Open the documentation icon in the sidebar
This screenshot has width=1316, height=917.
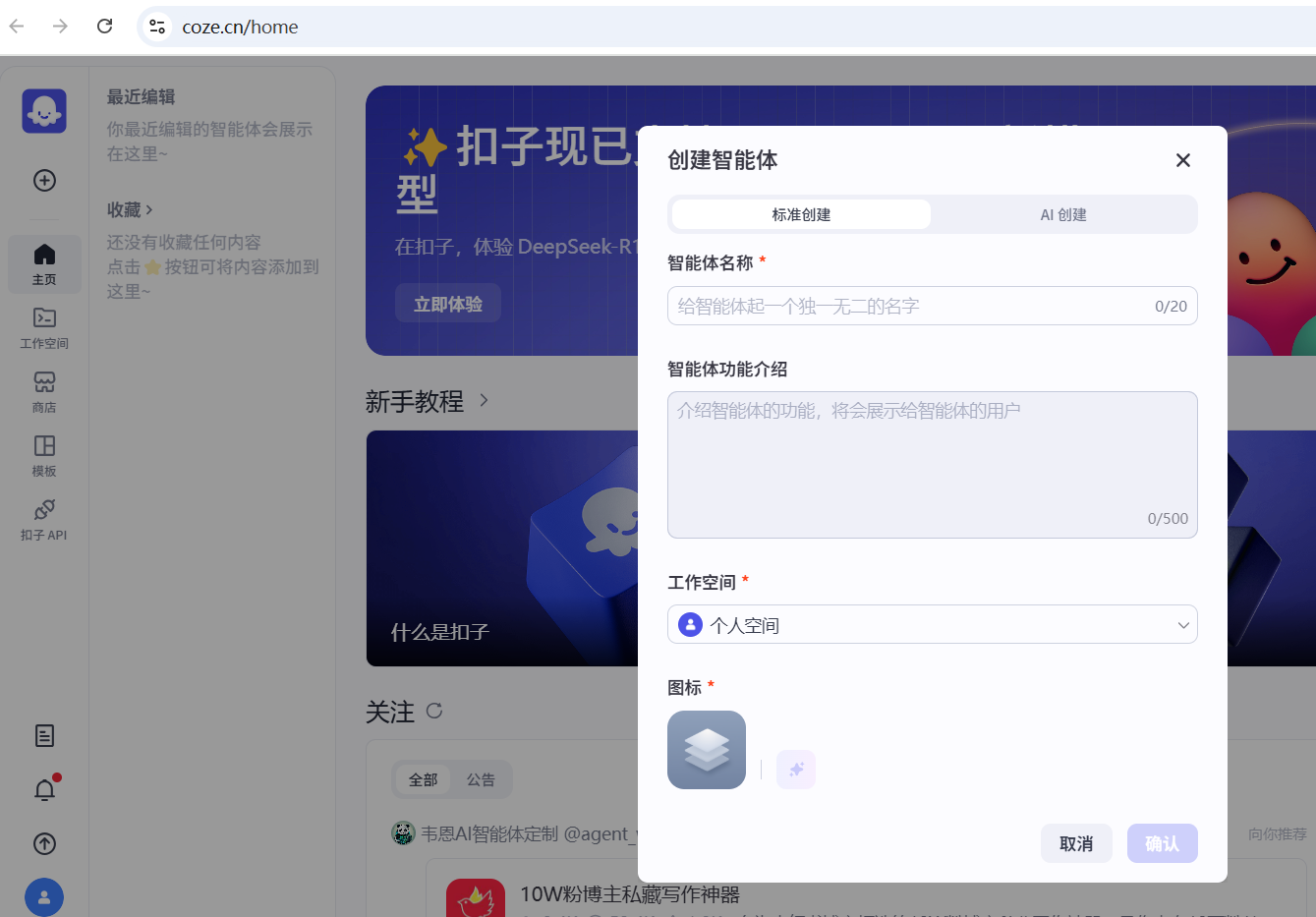pos(44,735)
